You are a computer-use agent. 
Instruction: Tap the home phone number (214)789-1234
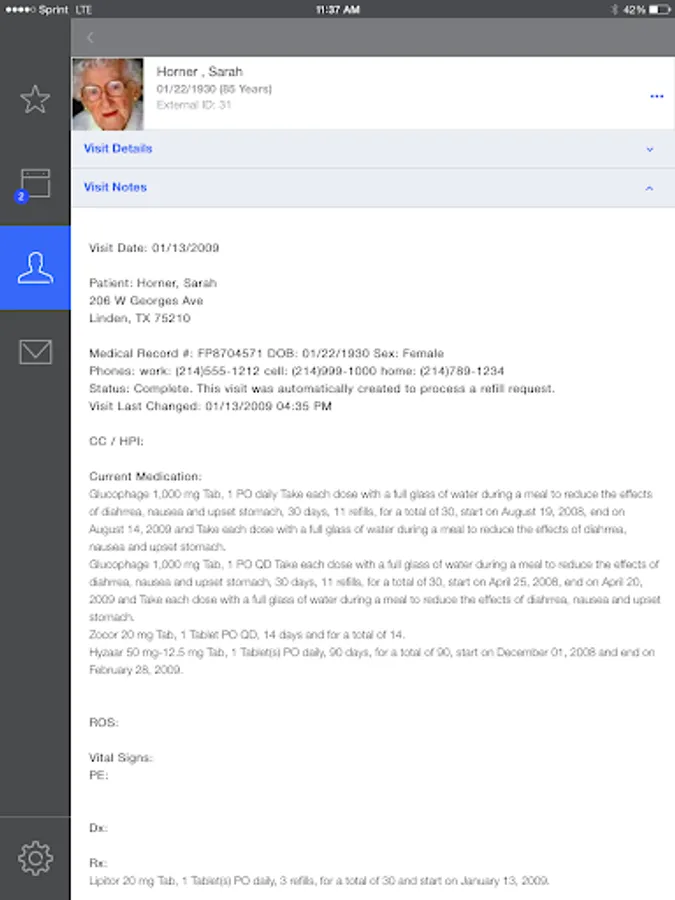pyautogui.click(x=461, y=371)
